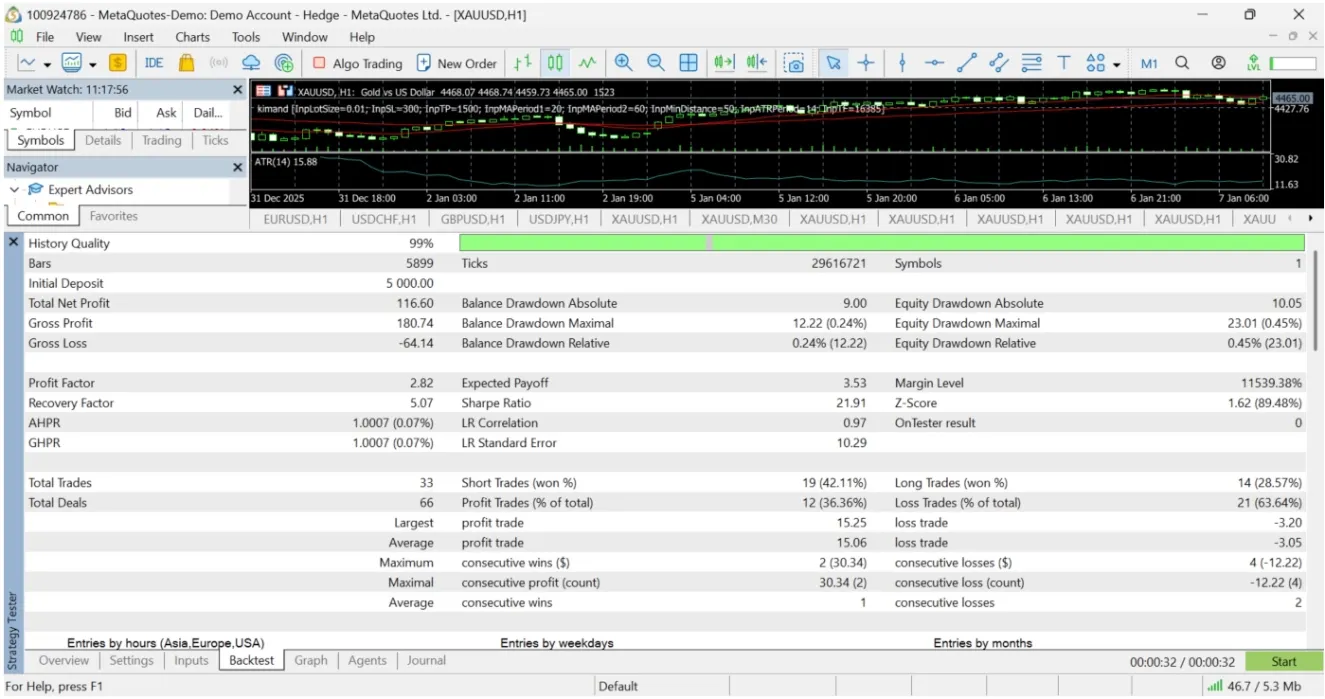Screen dimensions: 1325x699
Task: Open the profiles dropdown arrow
Action: coord(93,64)
